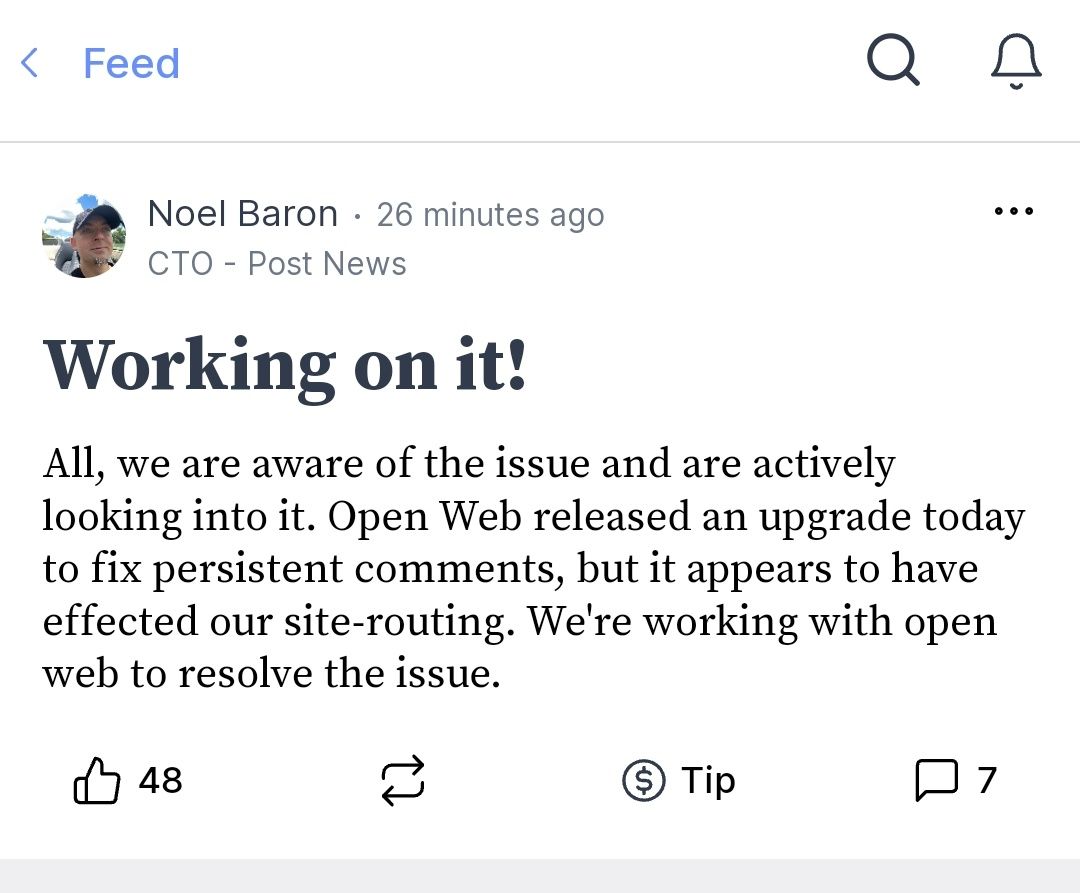Image resolution: width=1080 pixels, height=893 pixels.
Task: Return to the Feed link
Action: [x=131, y=63]
